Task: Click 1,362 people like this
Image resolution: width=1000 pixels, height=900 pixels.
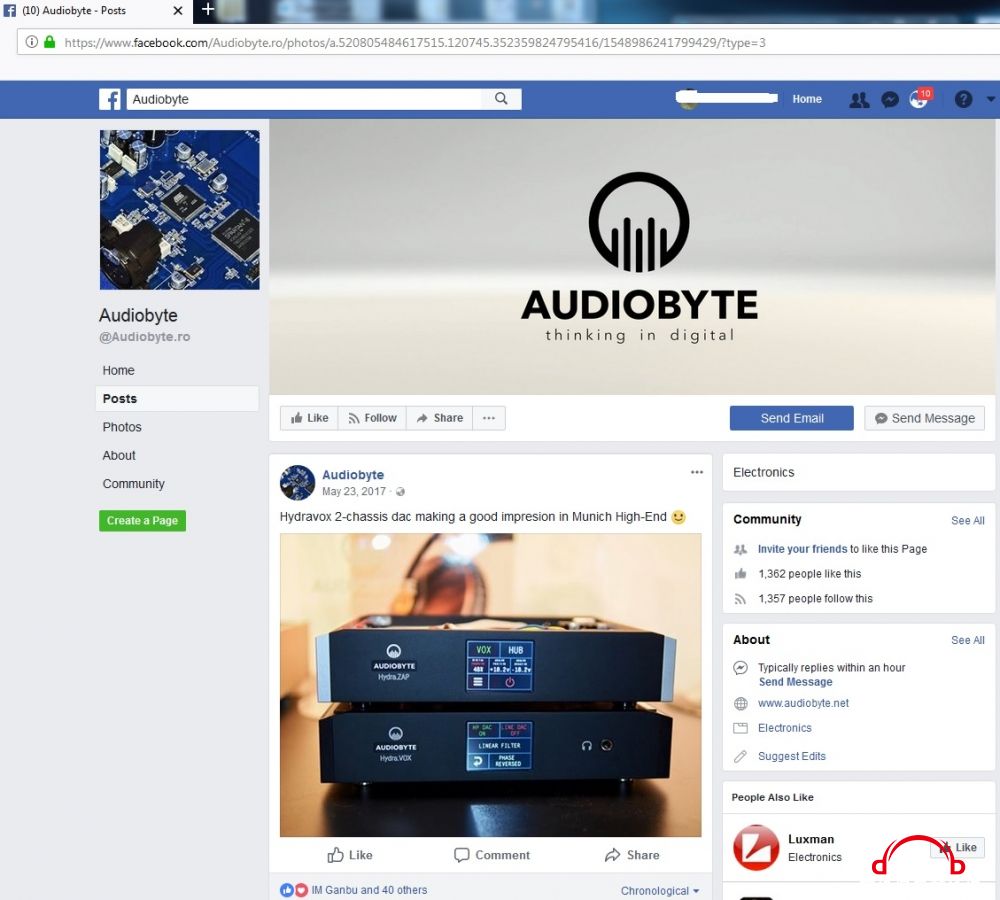Action: click(809, 574)
